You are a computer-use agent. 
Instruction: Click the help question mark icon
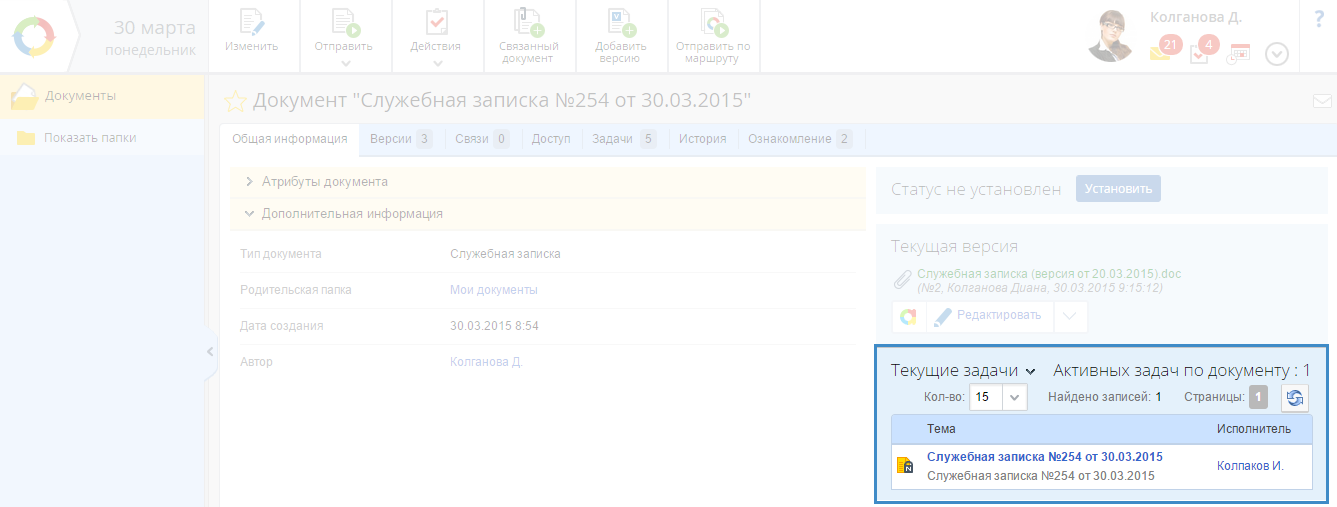(x=1318, y=19)
